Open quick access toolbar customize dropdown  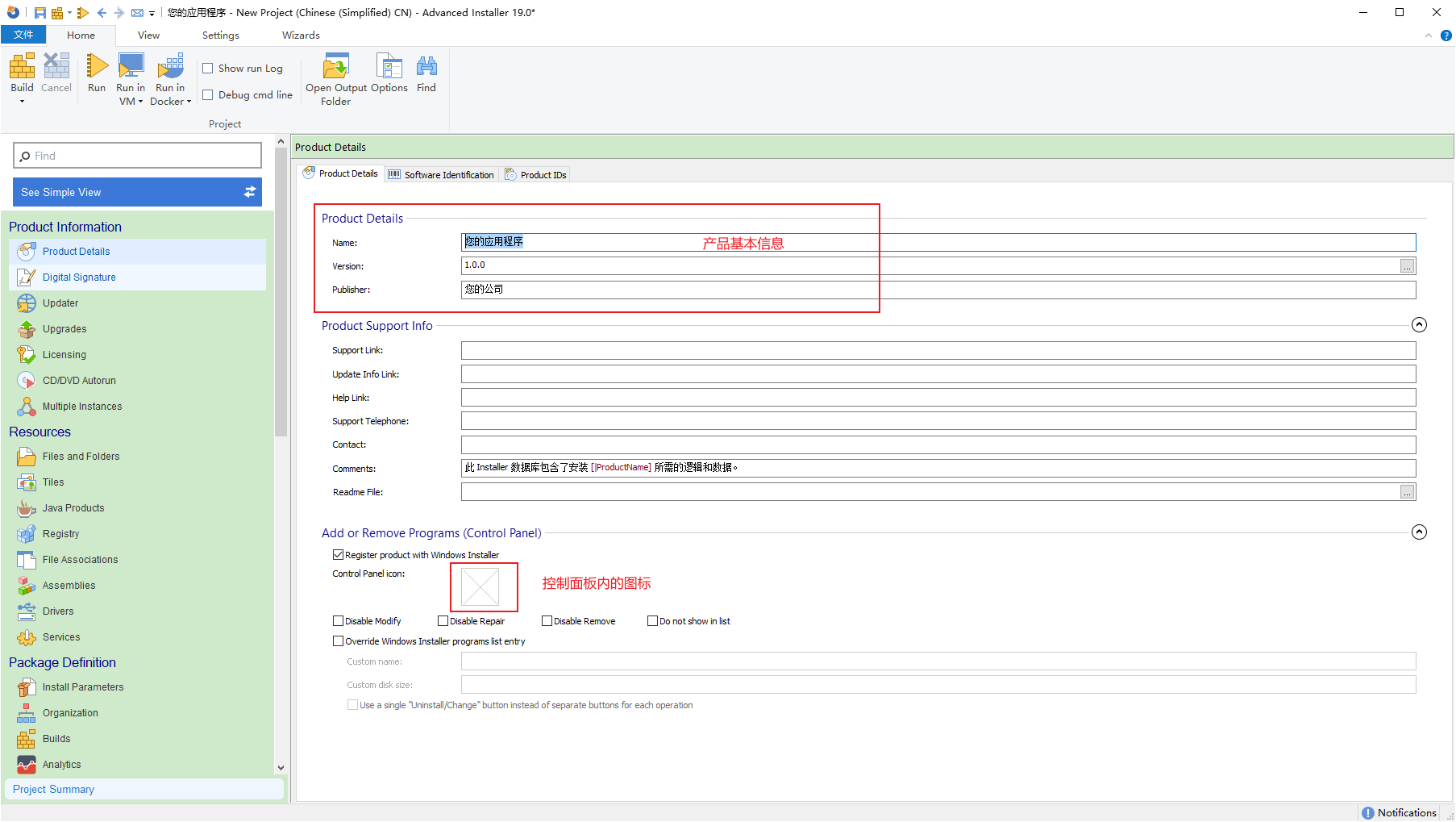coord(152,13)
